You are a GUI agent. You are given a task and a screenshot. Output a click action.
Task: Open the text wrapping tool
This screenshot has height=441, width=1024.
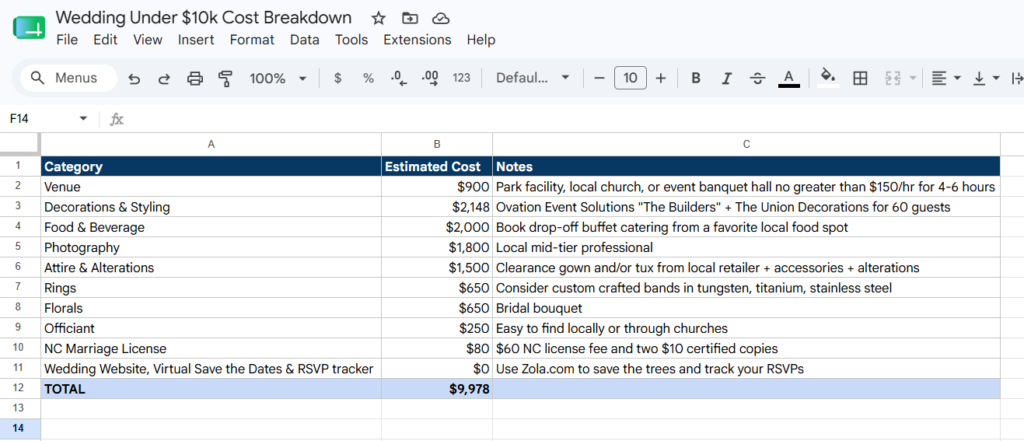click(1016, 78)
